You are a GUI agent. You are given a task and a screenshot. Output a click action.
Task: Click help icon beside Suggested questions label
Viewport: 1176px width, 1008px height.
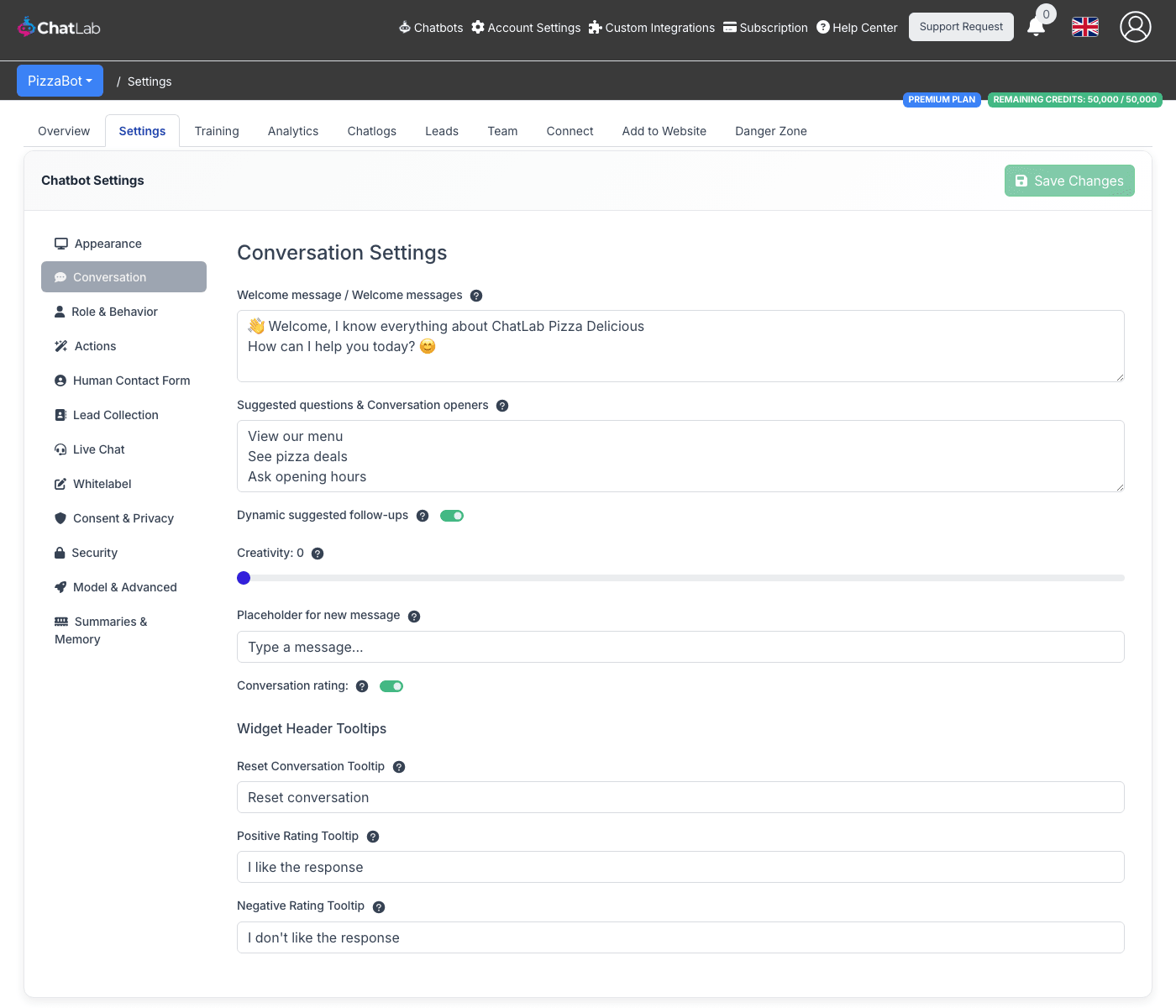tap(502, 406)
